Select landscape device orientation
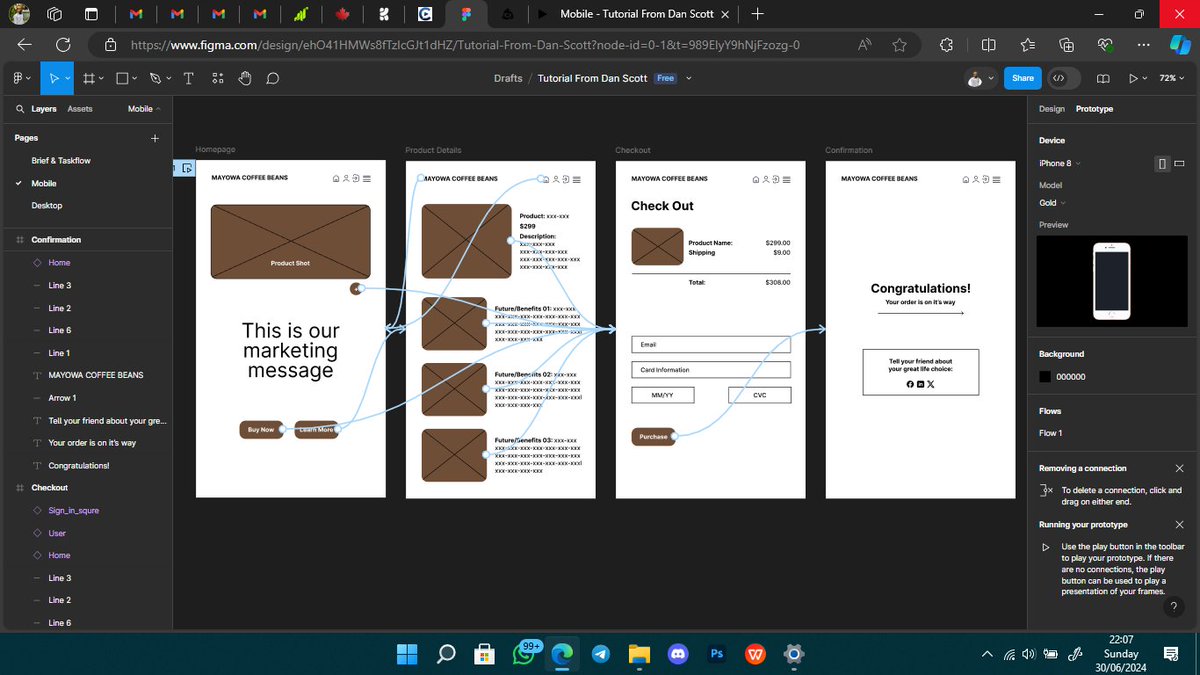Screen dimensions: 1200x675 pyautogui.click(x=1179, y=163)
